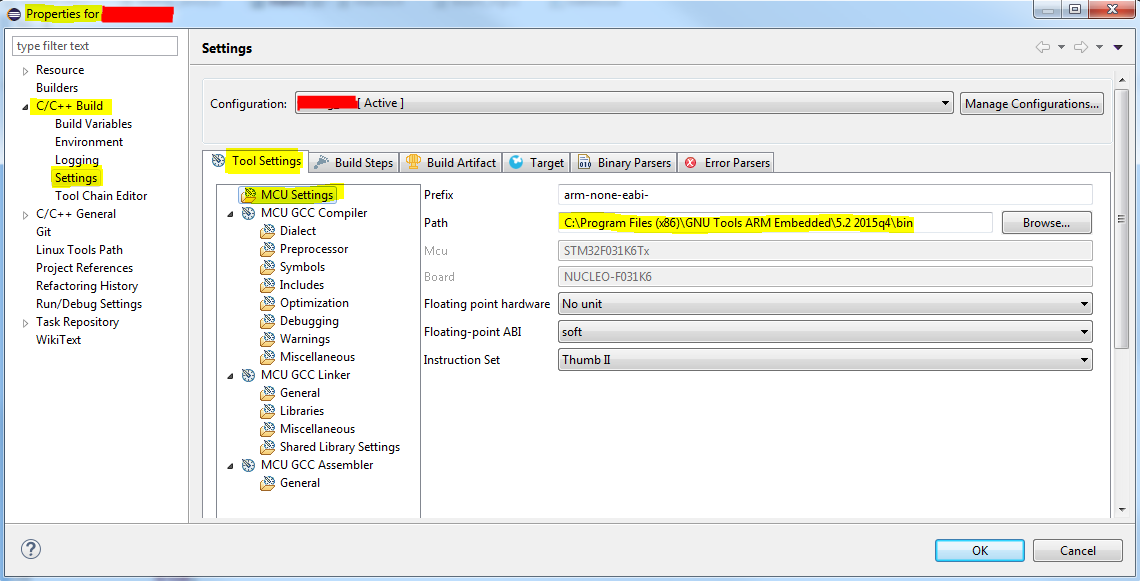Viewport: 1140px width, 581px height.
Task: Click the back navigation arrow icon
Action: pyautogui.click(x=1043, y=48)
